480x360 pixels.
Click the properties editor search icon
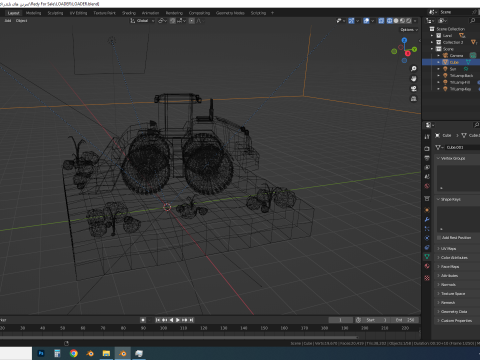coord(476,125)
